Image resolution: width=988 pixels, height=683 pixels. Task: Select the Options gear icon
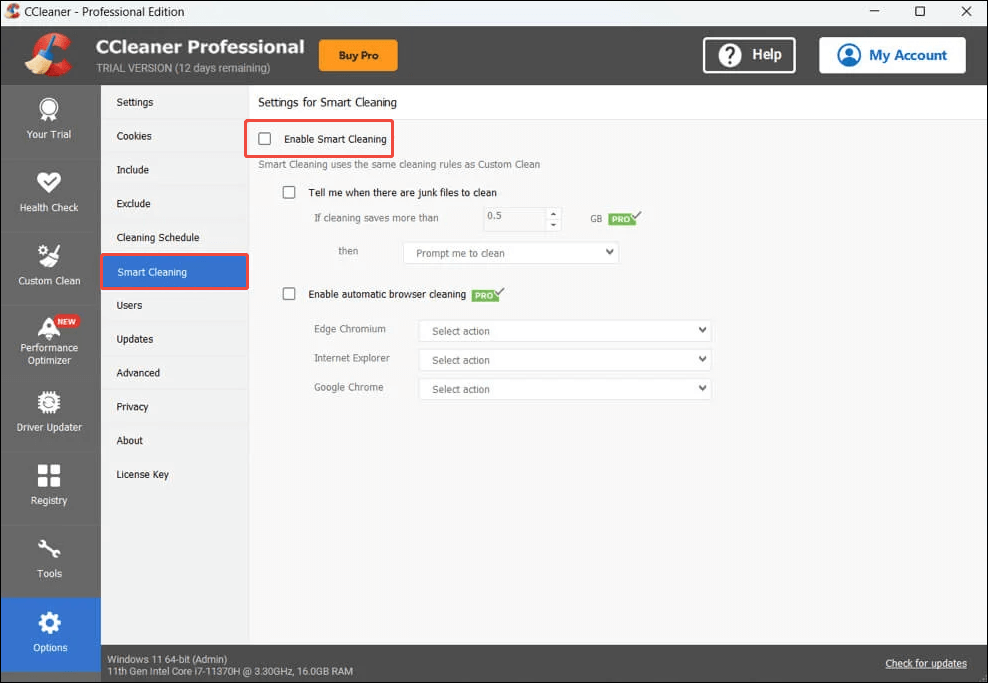pyautogui.click(x=49, y=623)
